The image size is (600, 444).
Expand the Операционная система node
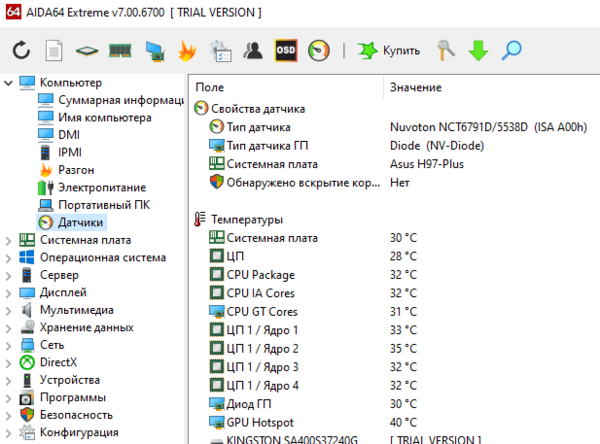(x=9, y=258)
